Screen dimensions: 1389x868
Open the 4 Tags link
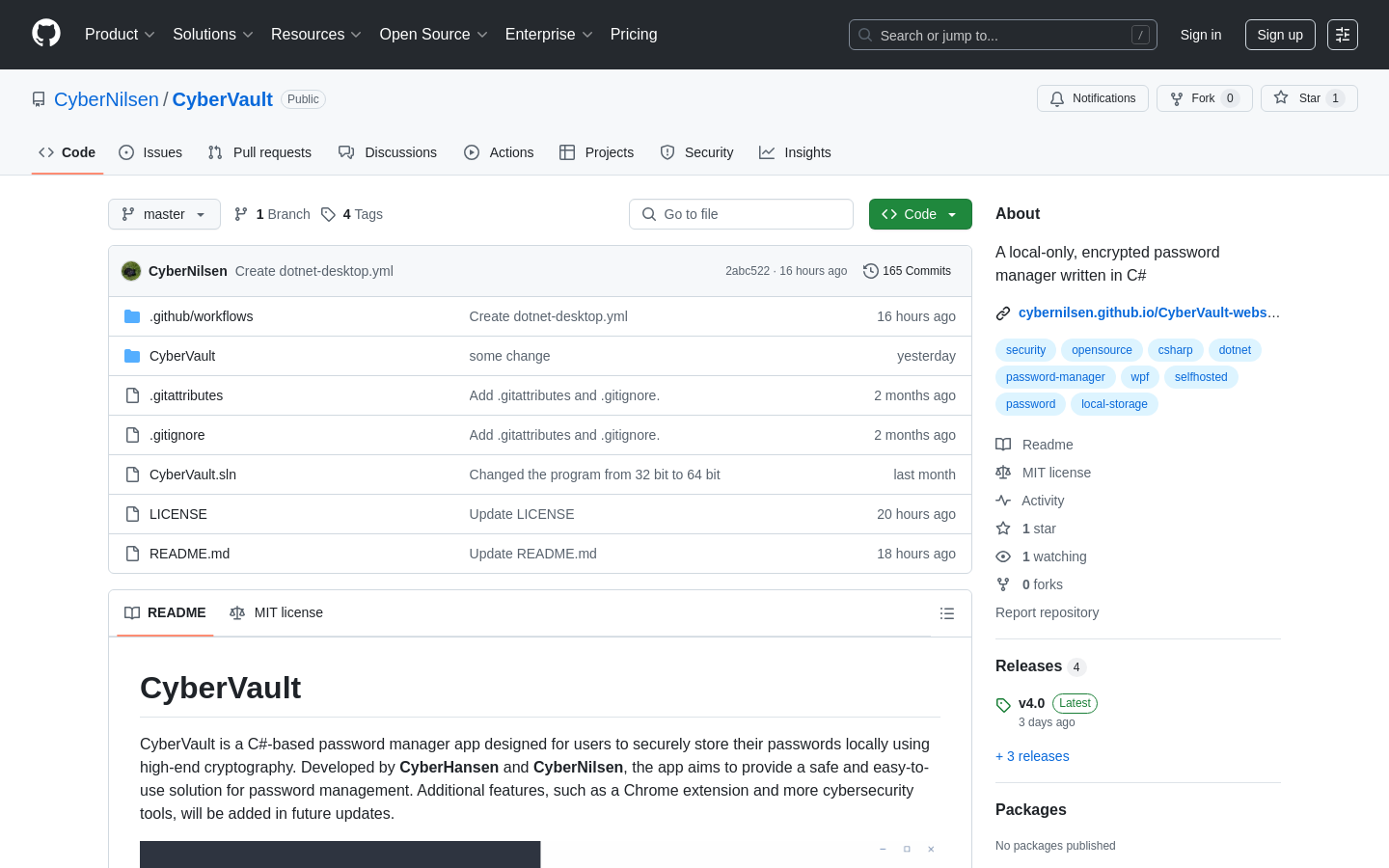(x=352, y=214)
